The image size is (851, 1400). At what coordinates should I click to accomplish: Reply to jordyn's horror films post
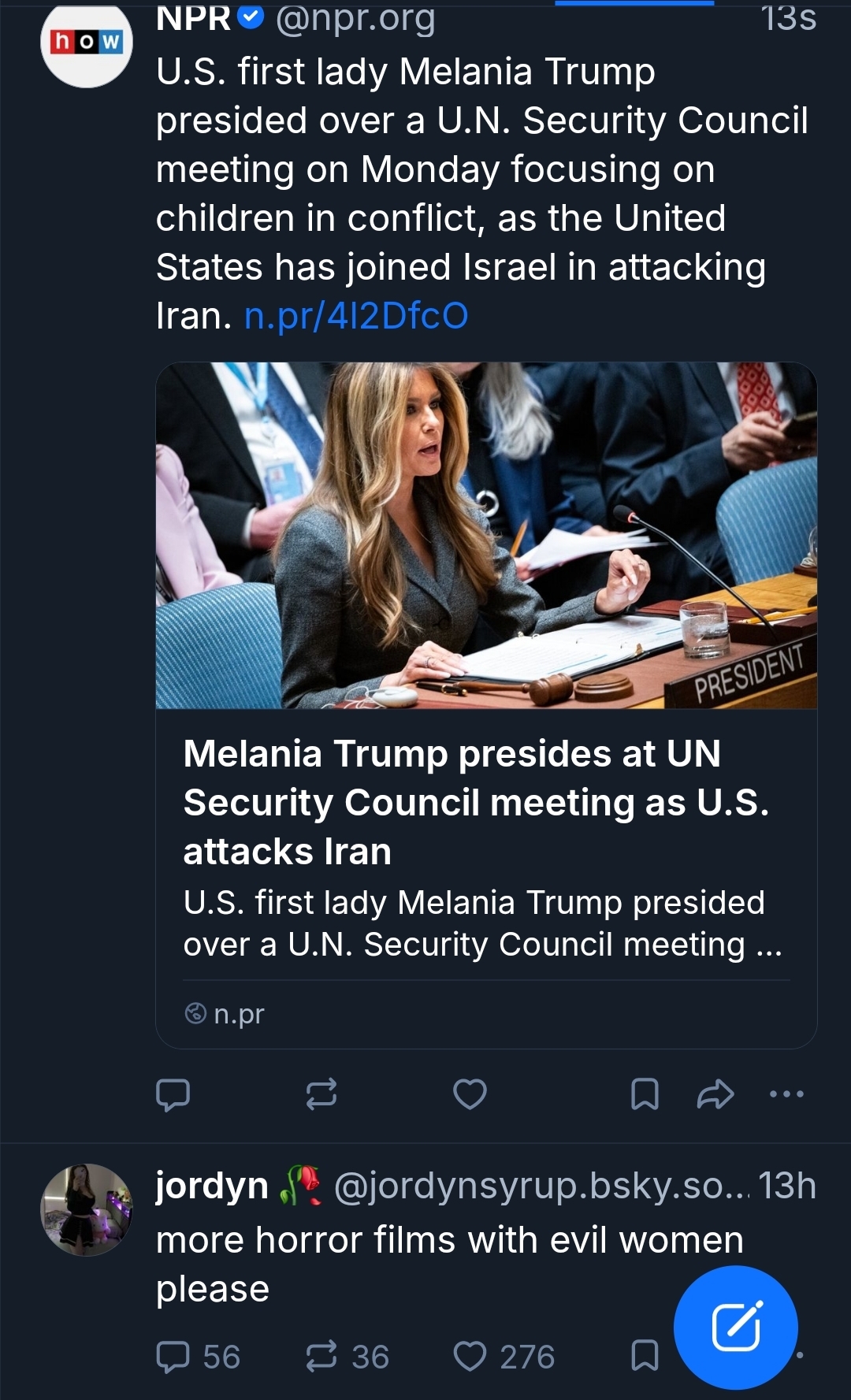[173, 1356]
